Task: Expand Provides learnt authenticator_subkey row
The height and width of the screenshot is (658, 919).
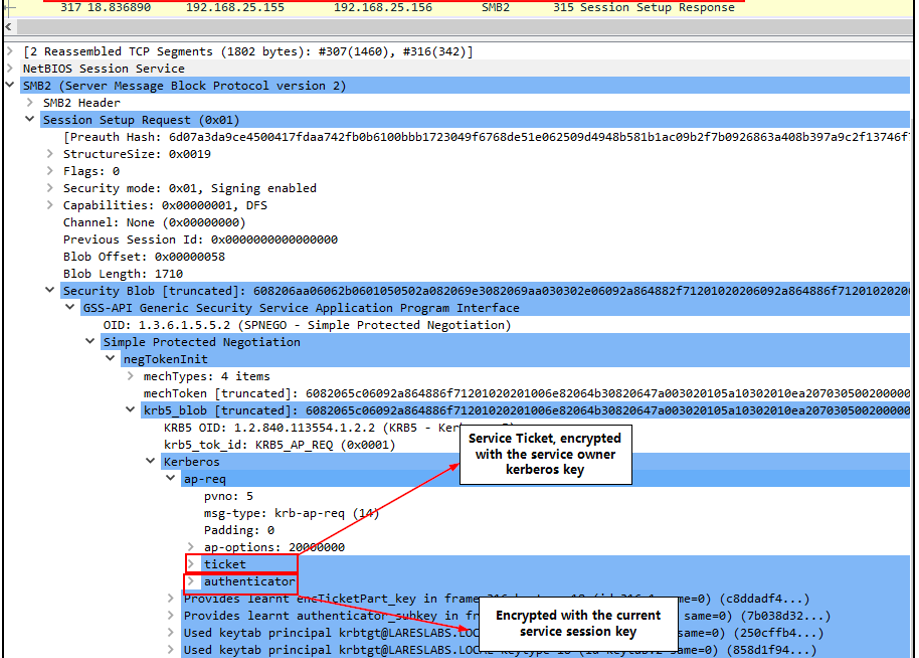Action: click(171, 616)
